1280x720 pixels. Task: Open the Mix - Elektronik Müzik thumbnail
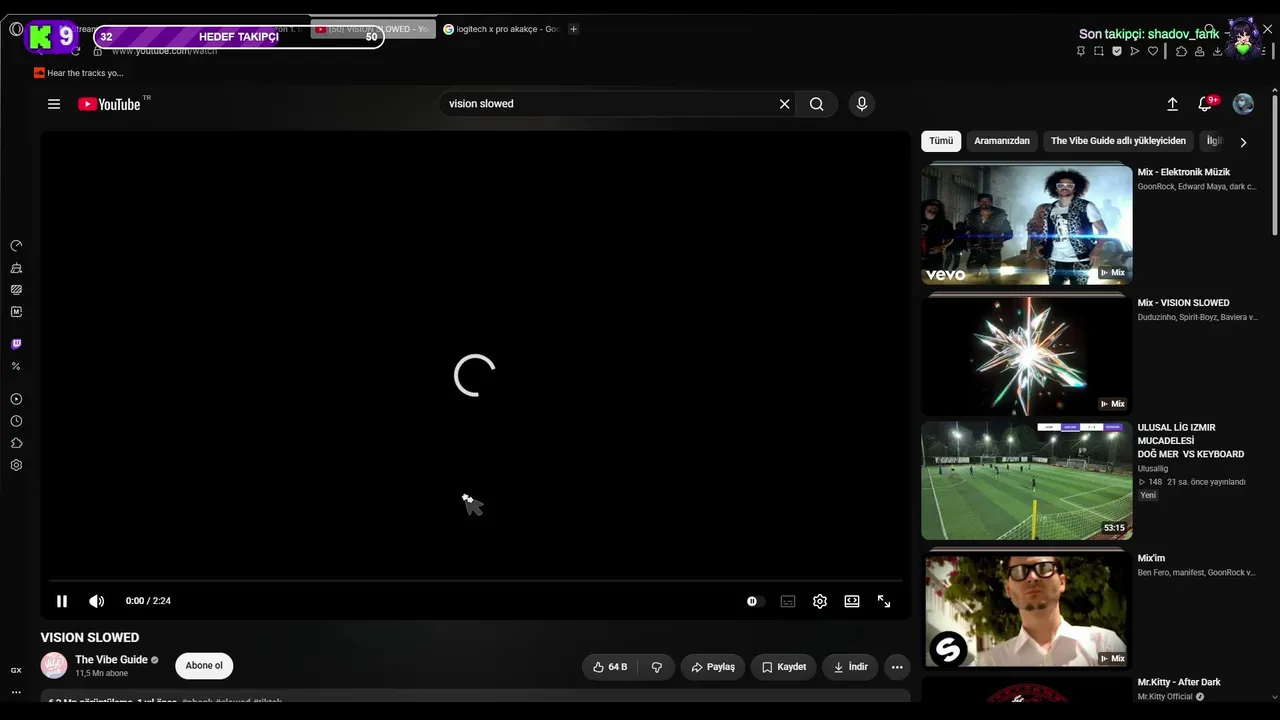[x=1027, y=225]
